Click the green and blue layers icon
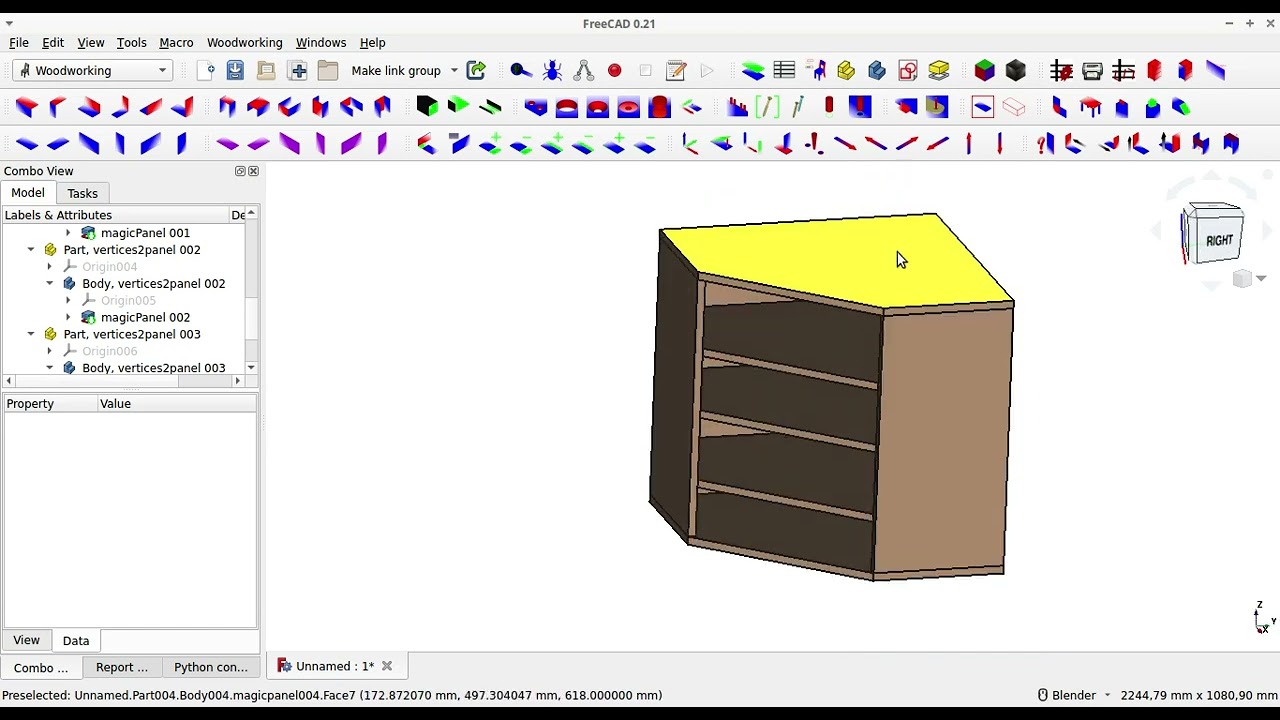The image size is (1280, 720). click(753, 70)
